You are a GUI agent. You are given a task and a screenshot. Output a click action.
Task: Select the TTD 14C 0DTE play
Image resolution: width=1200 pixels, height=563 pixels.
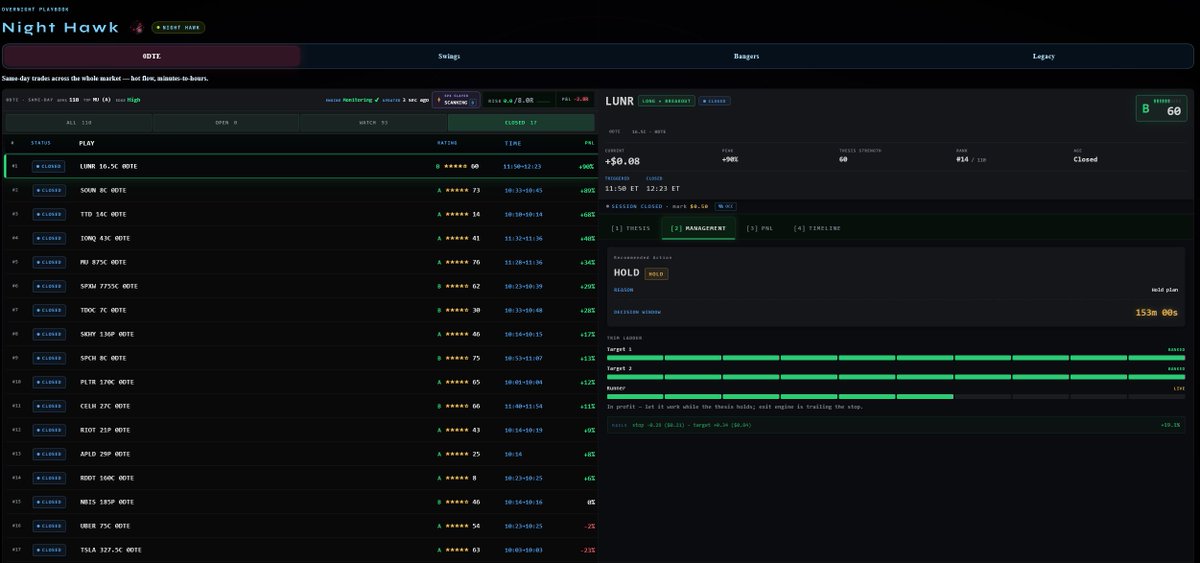pyautogui.click(x=300, y=214)
